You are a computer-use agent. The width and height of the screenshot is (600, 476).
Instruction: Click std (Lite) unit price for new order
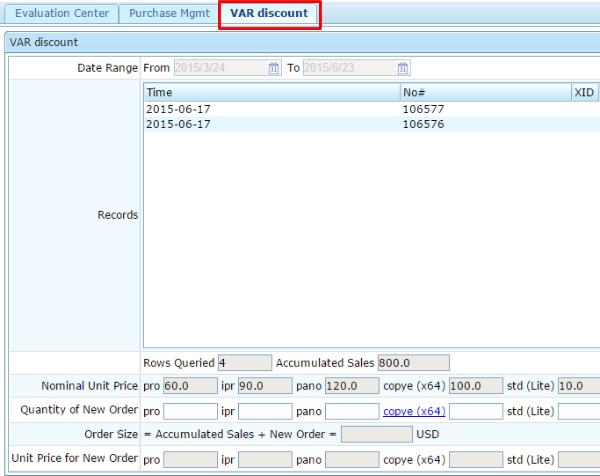click(579, 460)
